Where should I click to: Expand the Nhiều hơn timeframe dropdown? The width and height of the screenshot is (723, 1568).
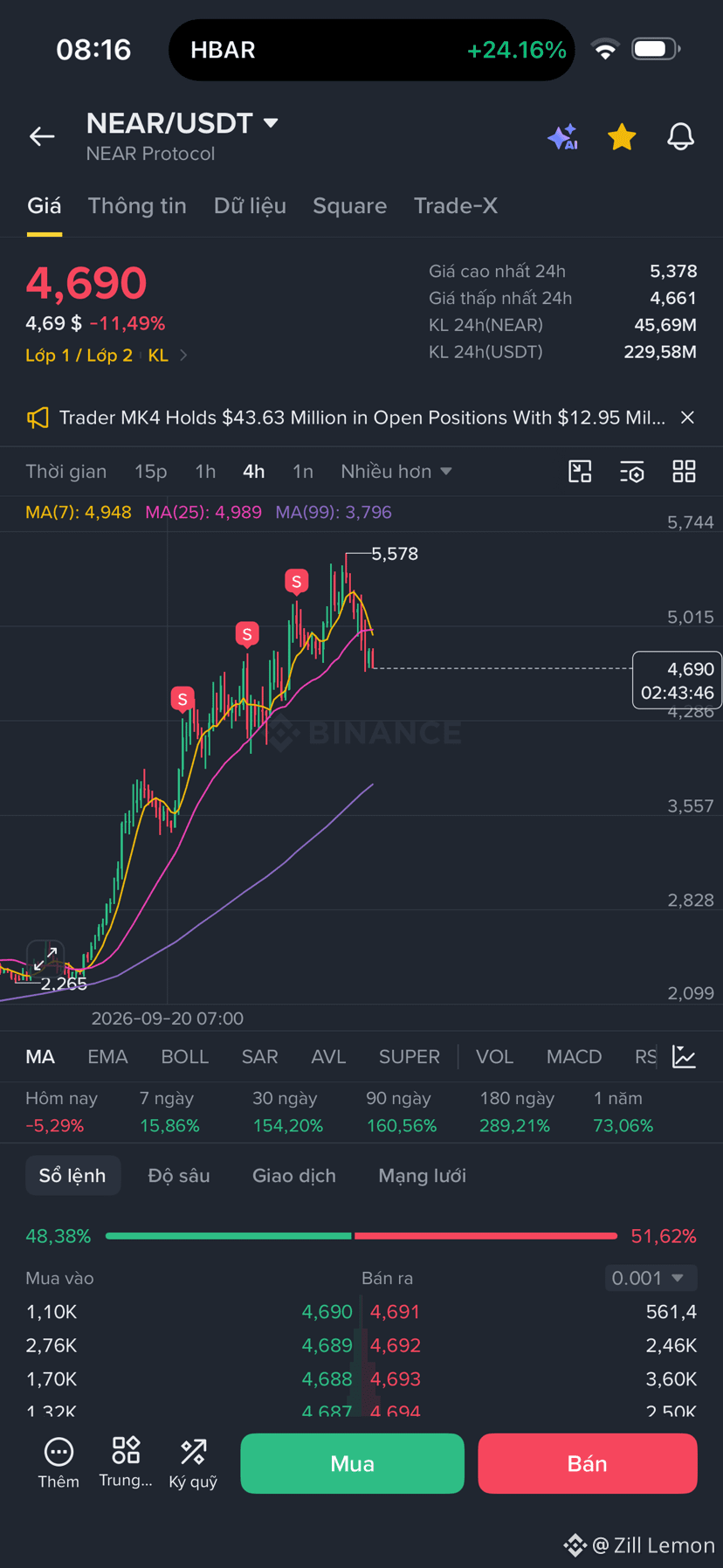click(x=396, y=472)
